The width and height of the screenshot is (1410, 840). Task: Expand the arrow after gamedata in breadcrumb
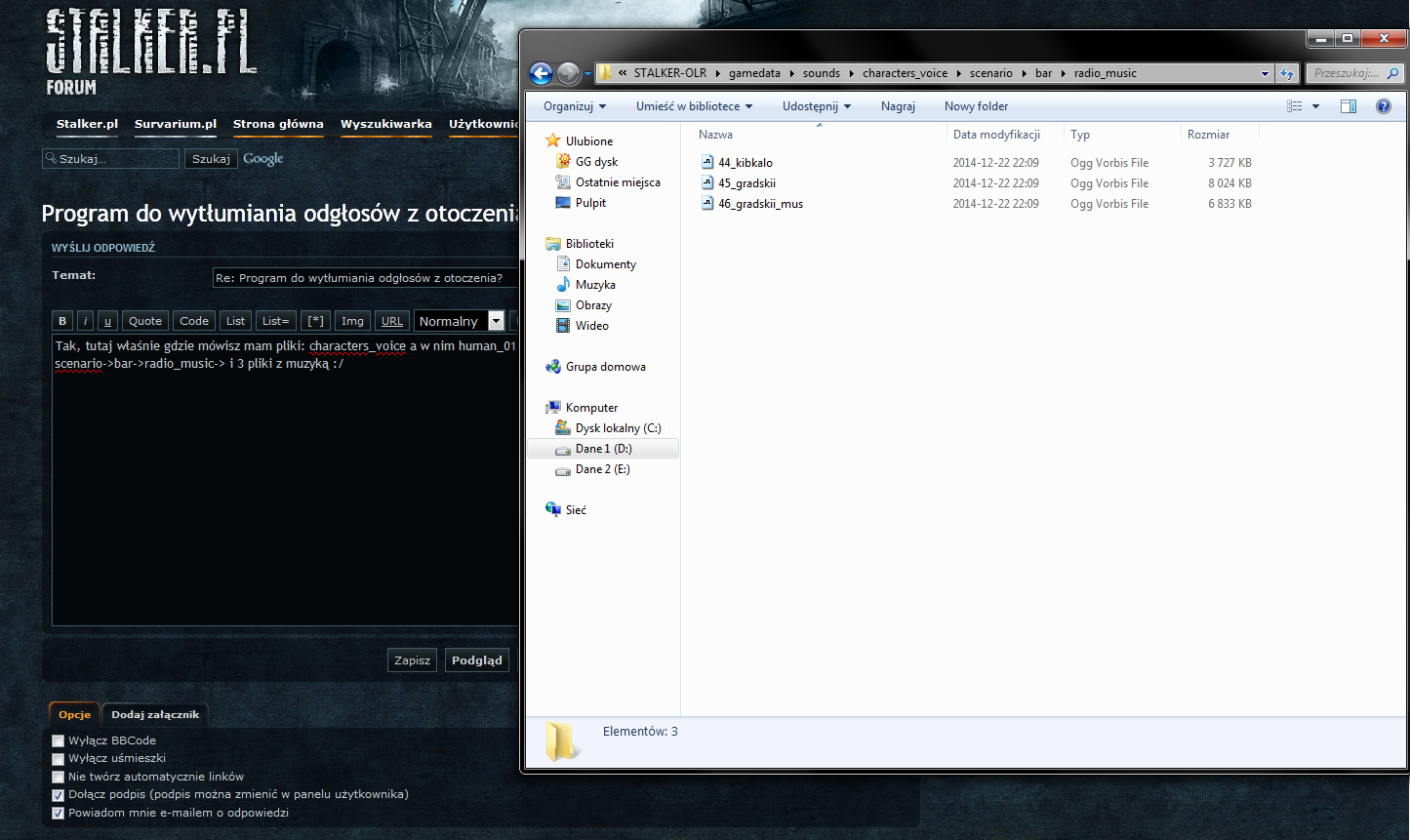pyautogui.click(x=791, y=73)
